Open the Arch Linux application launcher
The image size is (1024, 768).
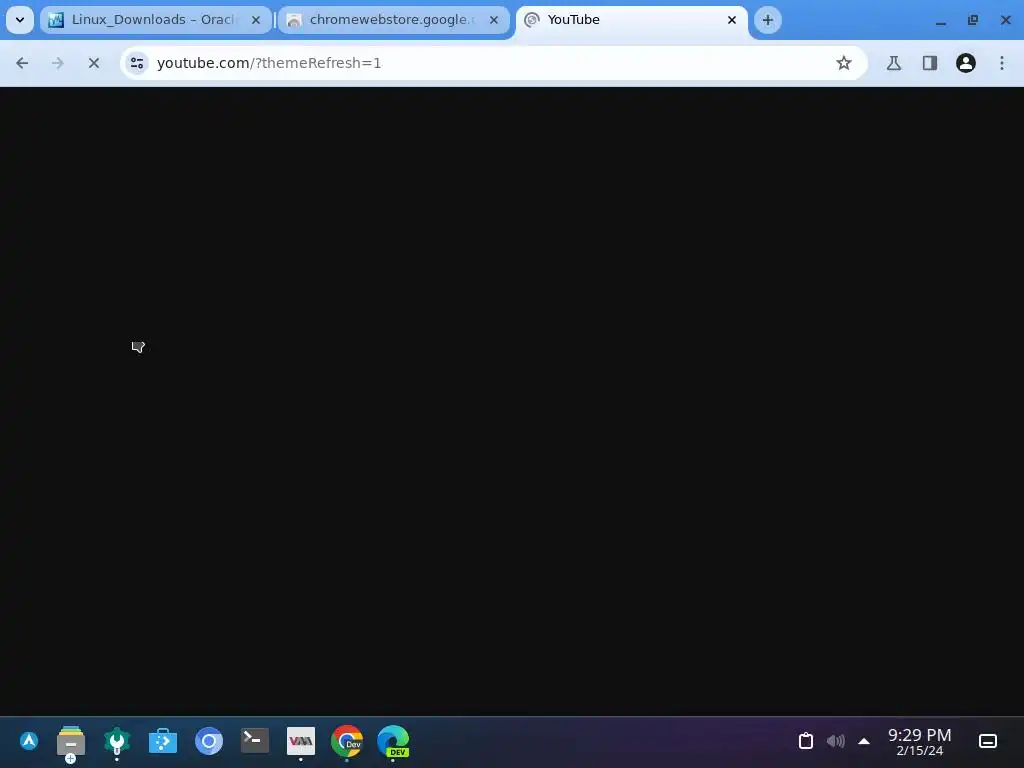tap(29, 741)
